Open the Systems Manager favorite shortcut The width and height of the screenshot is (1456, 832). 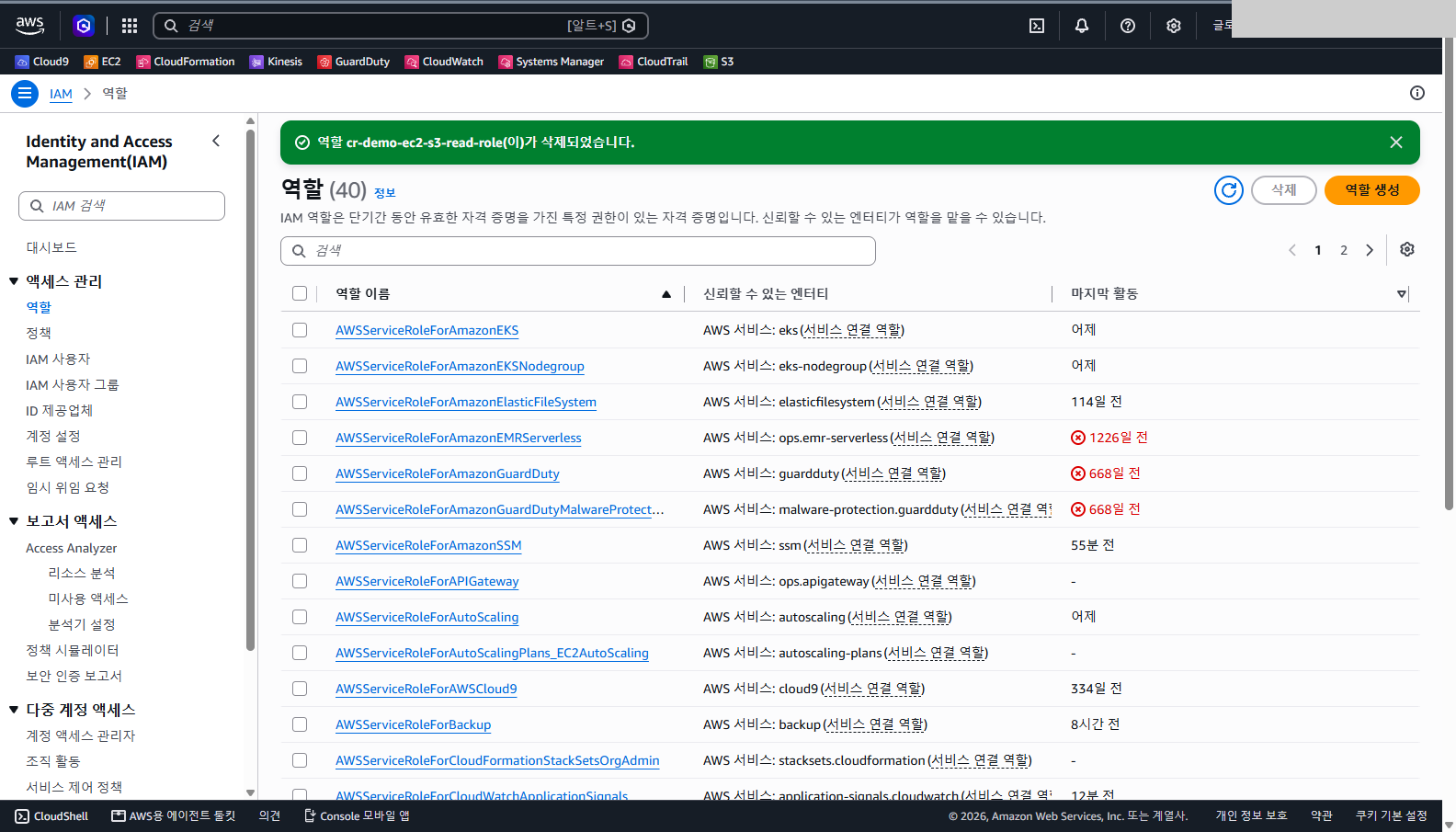552,62
